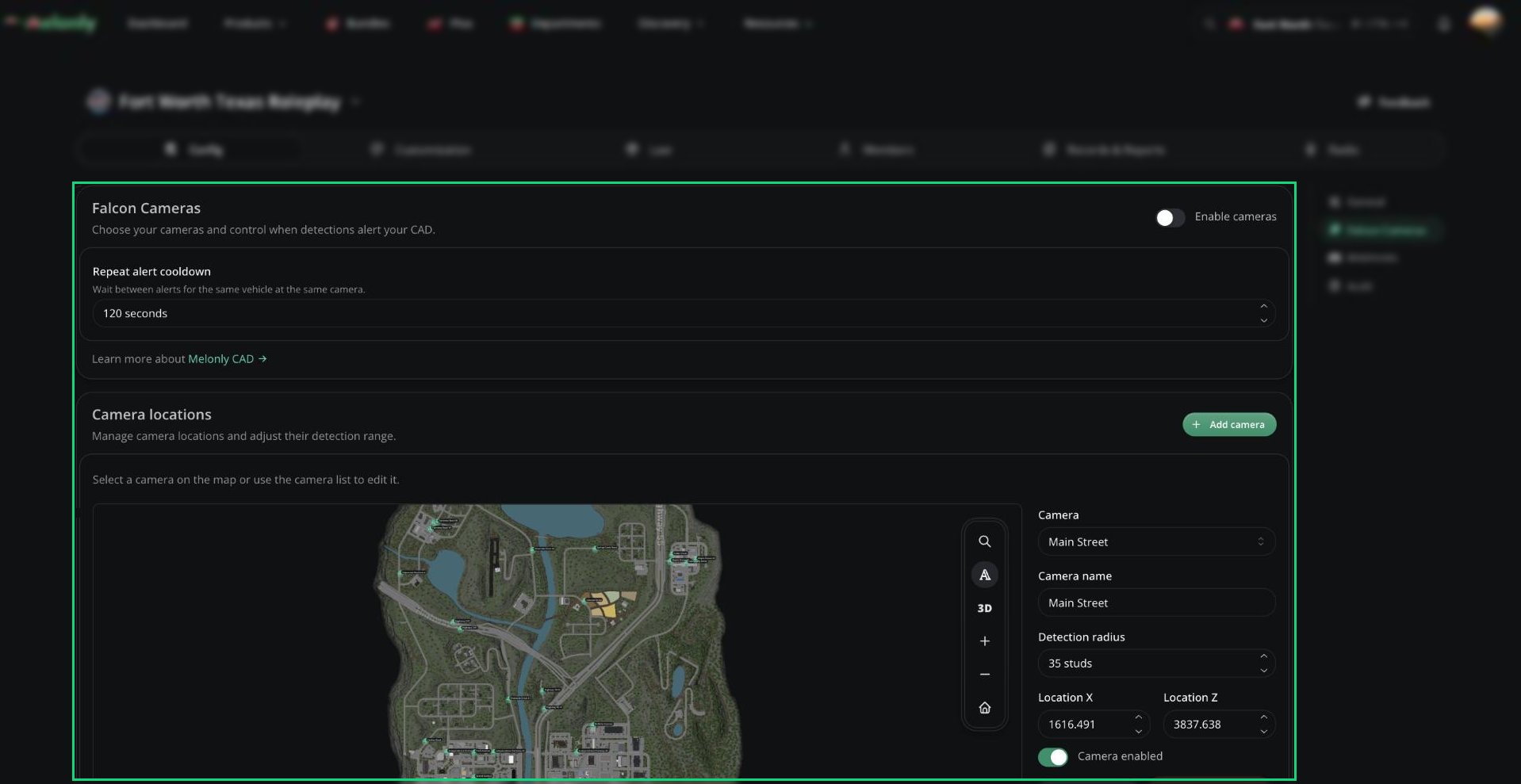The image size is (1521, 784).
Task: Click the Feedback button
Action: click(1393, 102)
